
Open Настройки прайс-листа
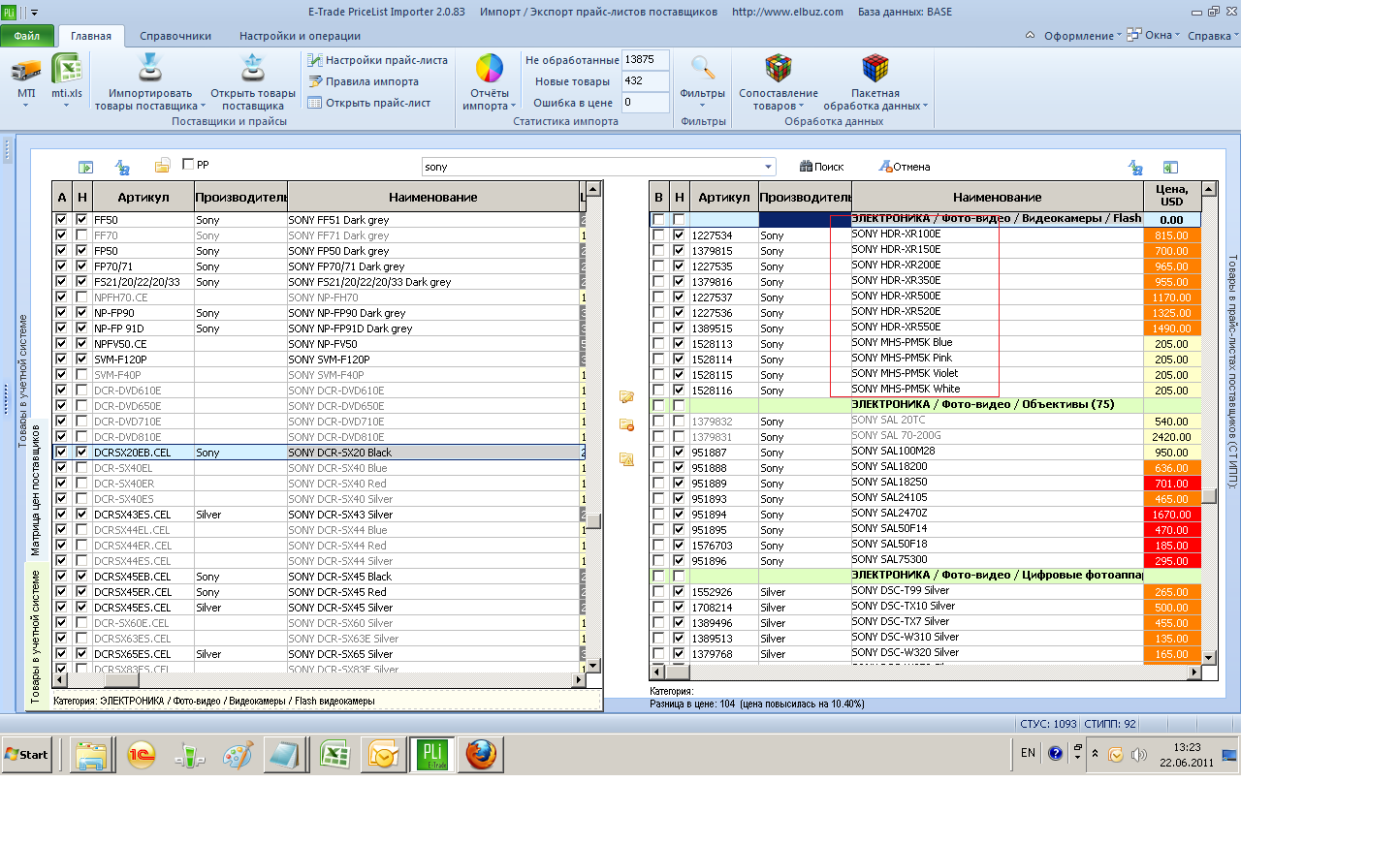[378, 60]
